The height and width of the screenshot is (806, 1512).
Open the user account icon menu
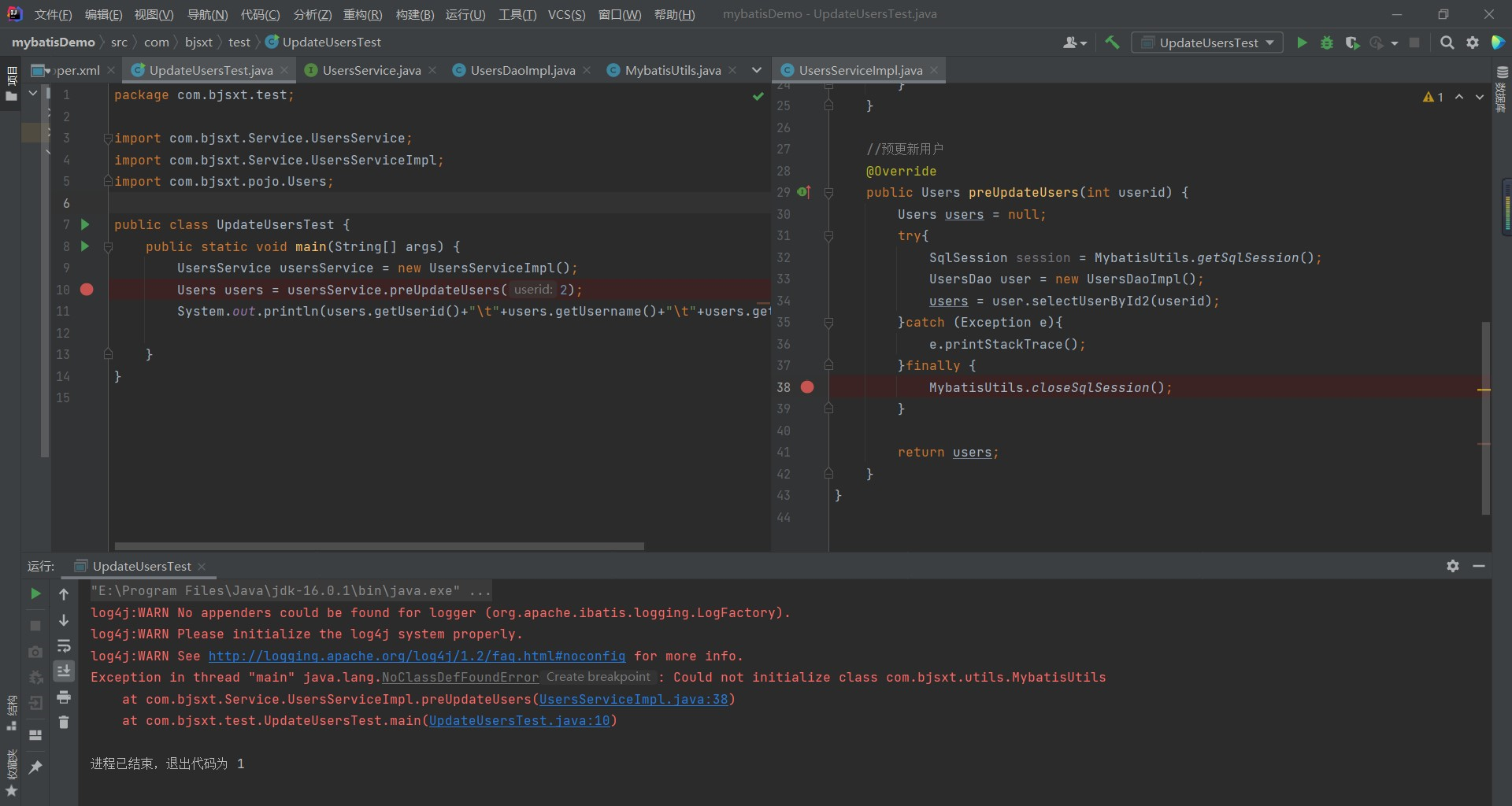point(1074,43)
